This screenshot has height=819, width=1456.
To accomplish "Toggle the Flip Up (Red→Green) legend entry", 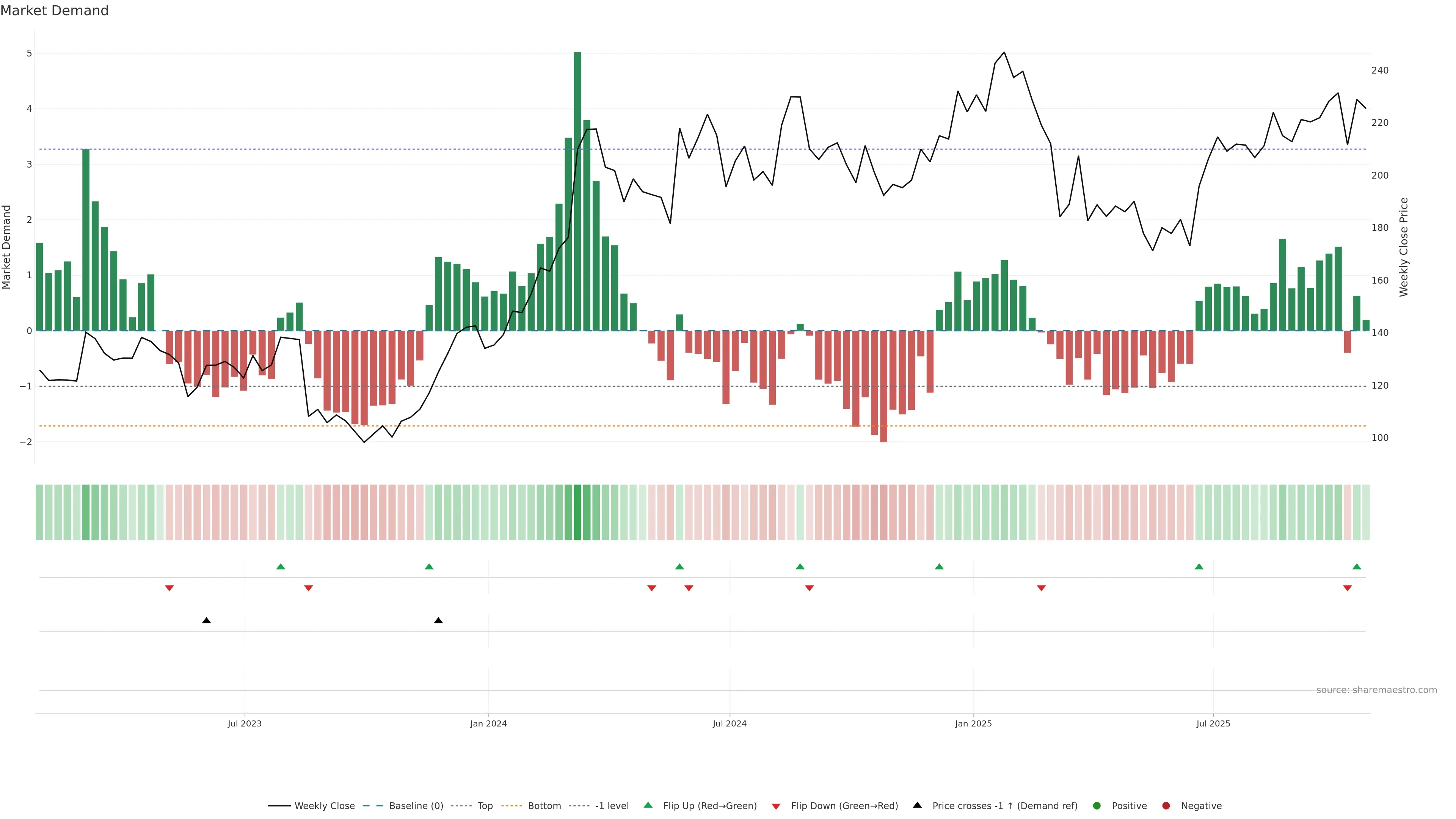I will tap(709, 806).
